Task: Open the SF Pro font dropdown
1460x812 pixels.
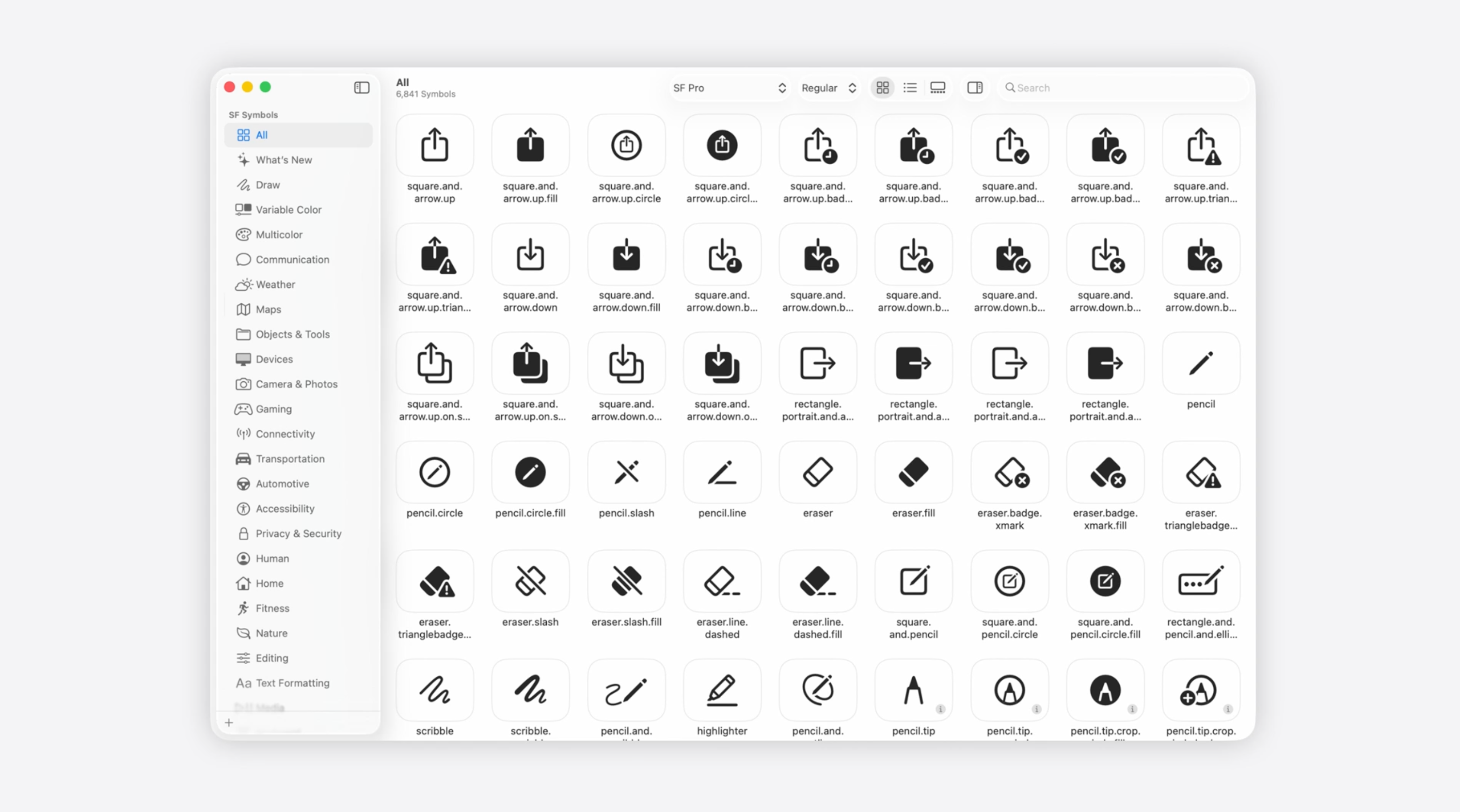Action: (729, 88)
